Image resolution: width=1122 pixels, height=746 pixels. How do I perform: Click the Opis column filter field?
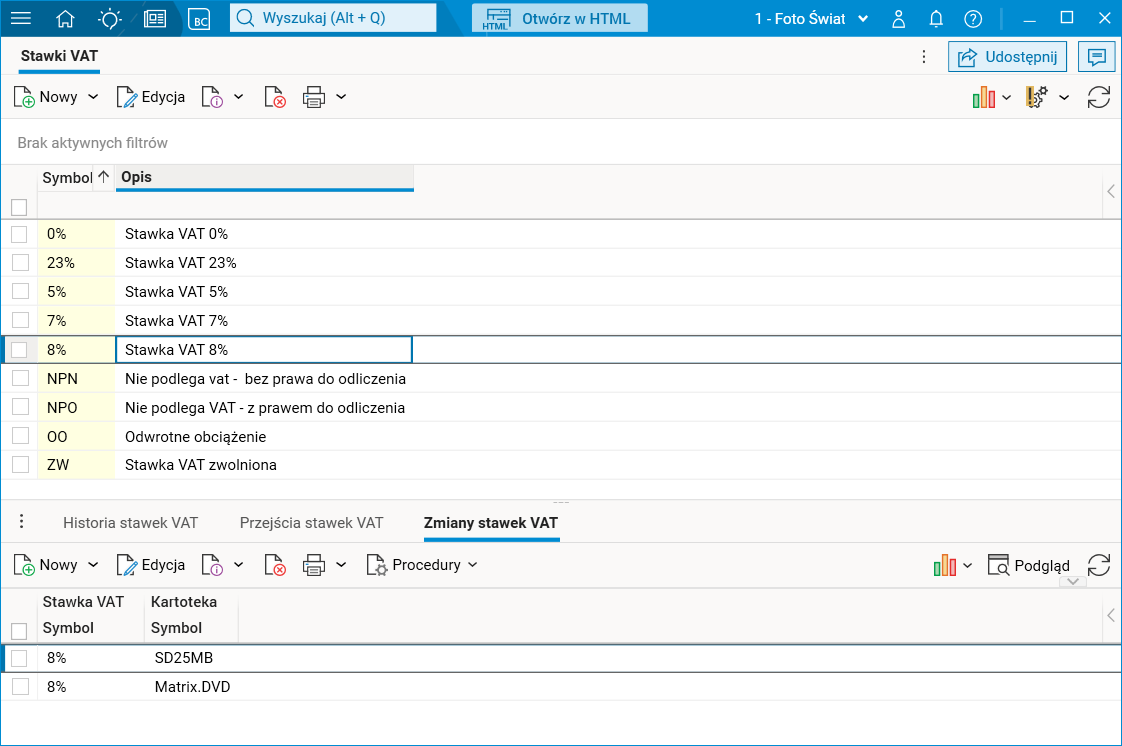[264, 207]
